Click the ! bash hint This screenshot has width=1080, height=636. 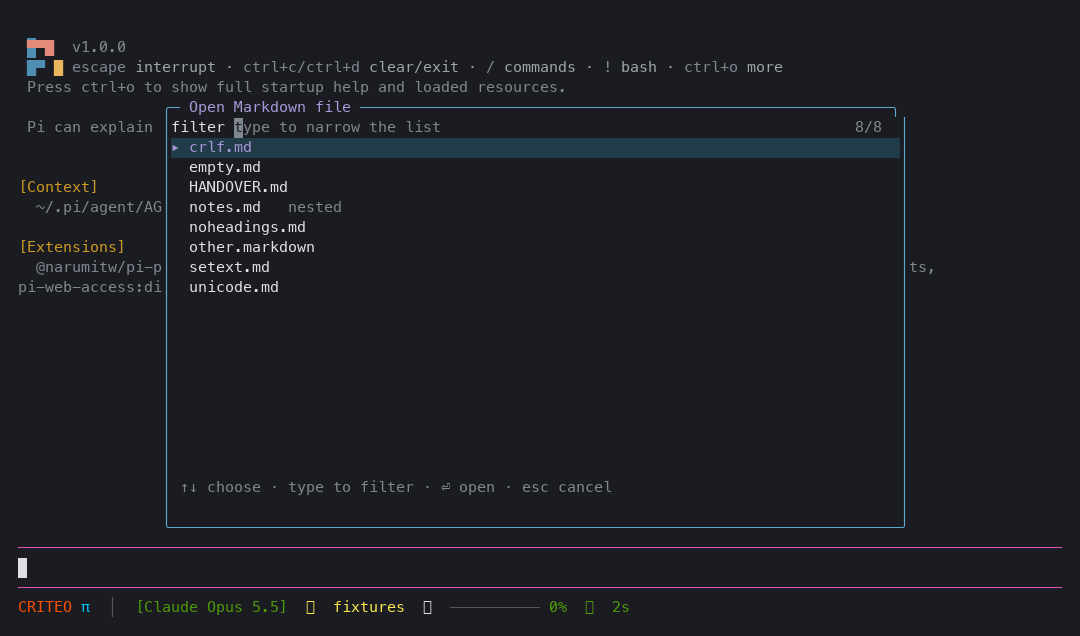630,68
